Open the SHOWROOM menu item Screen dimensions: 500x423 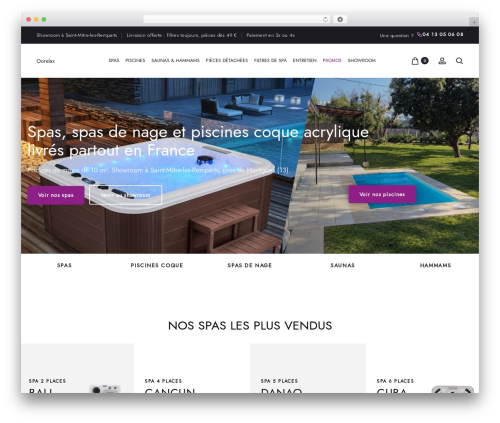click(x=362, y=60)
